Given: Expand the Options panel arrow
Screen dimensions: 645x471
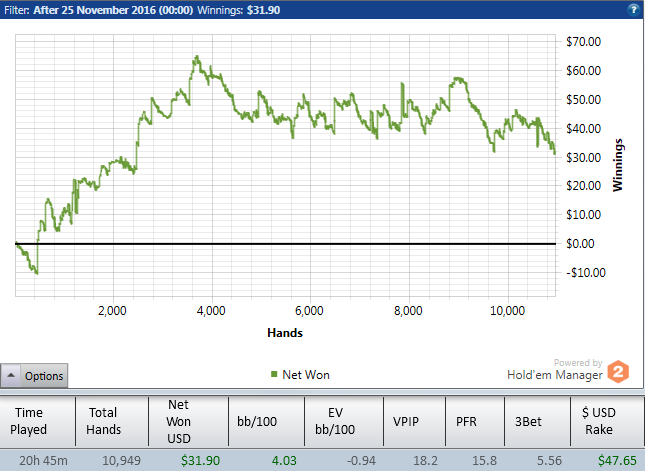Looking at the screenshot, I should [11, 376].
